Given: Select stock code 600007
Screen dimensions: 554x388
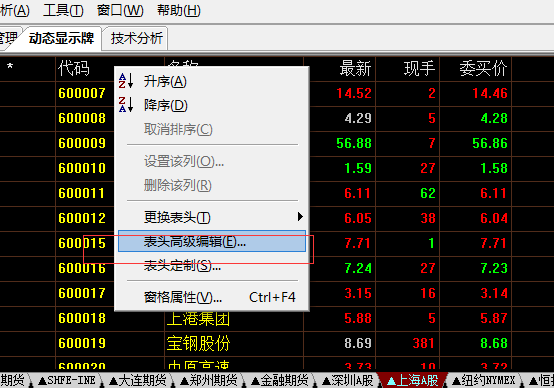Looking at the screenshot, I should coord(82,93).
